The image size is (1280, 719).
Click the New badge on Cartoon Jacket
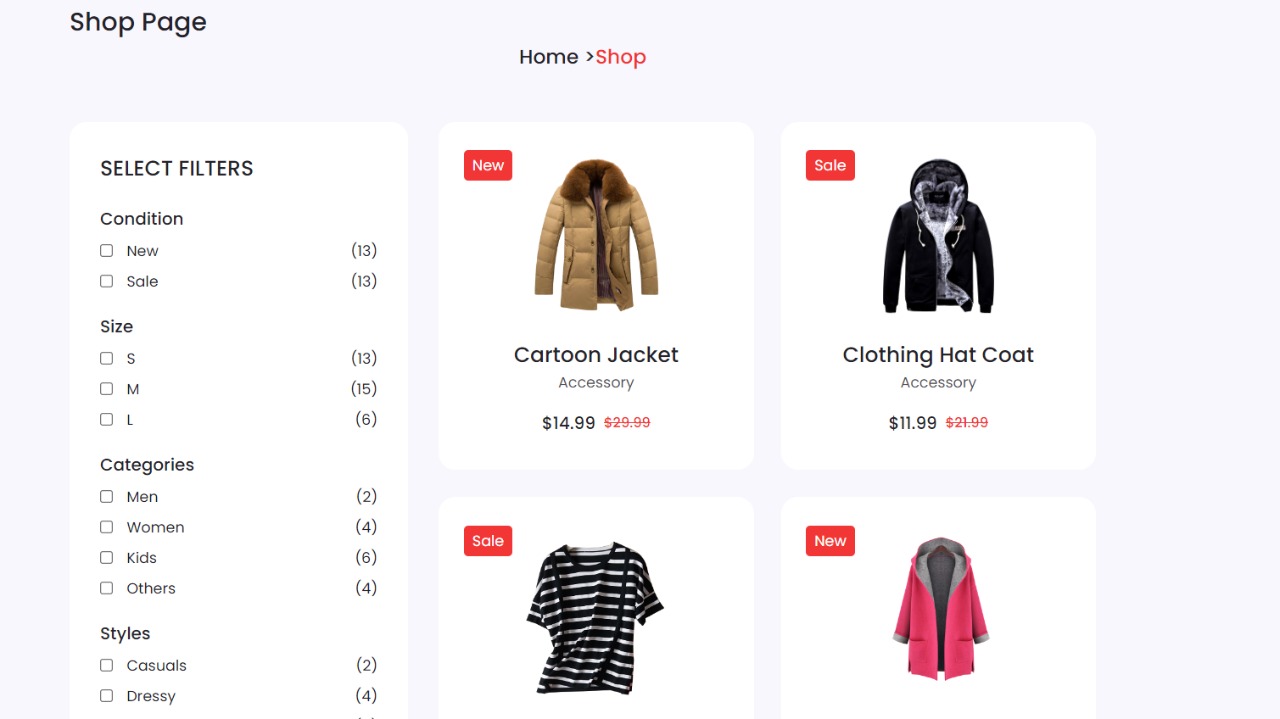[488, 165]
